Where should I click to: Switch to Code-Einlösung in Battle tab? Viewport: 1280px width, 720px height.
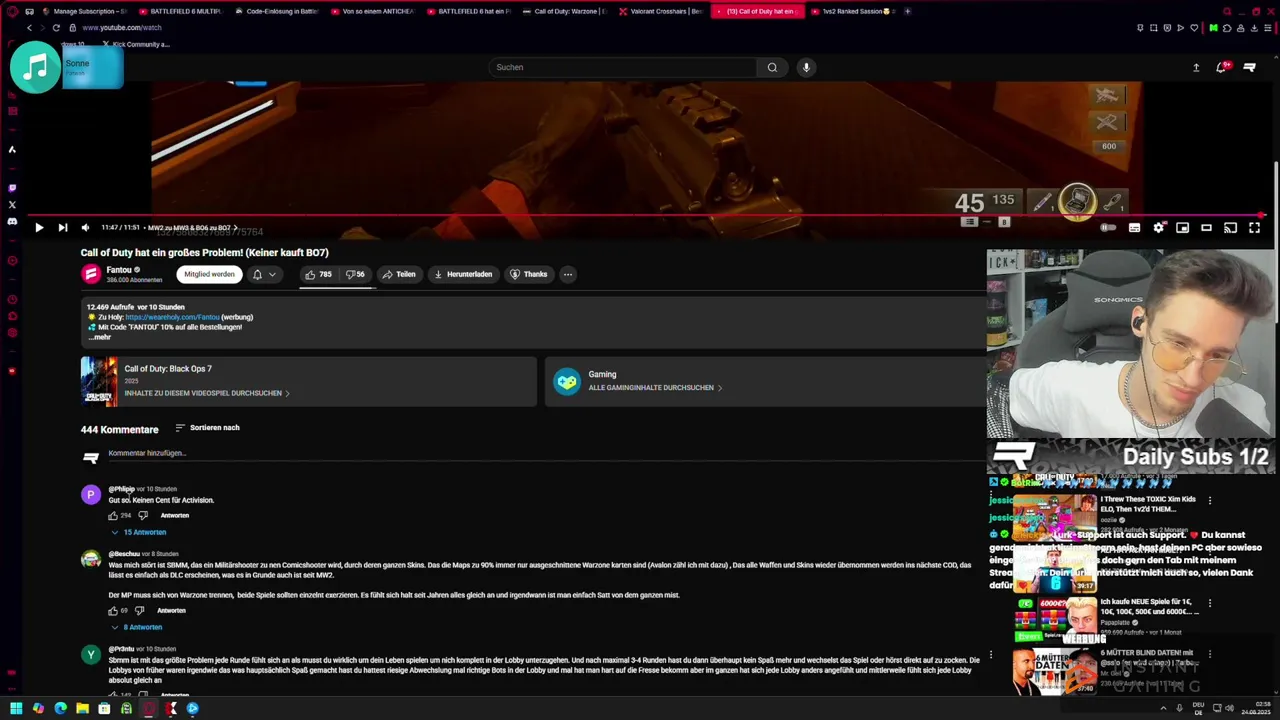click(x=276, y=11)
